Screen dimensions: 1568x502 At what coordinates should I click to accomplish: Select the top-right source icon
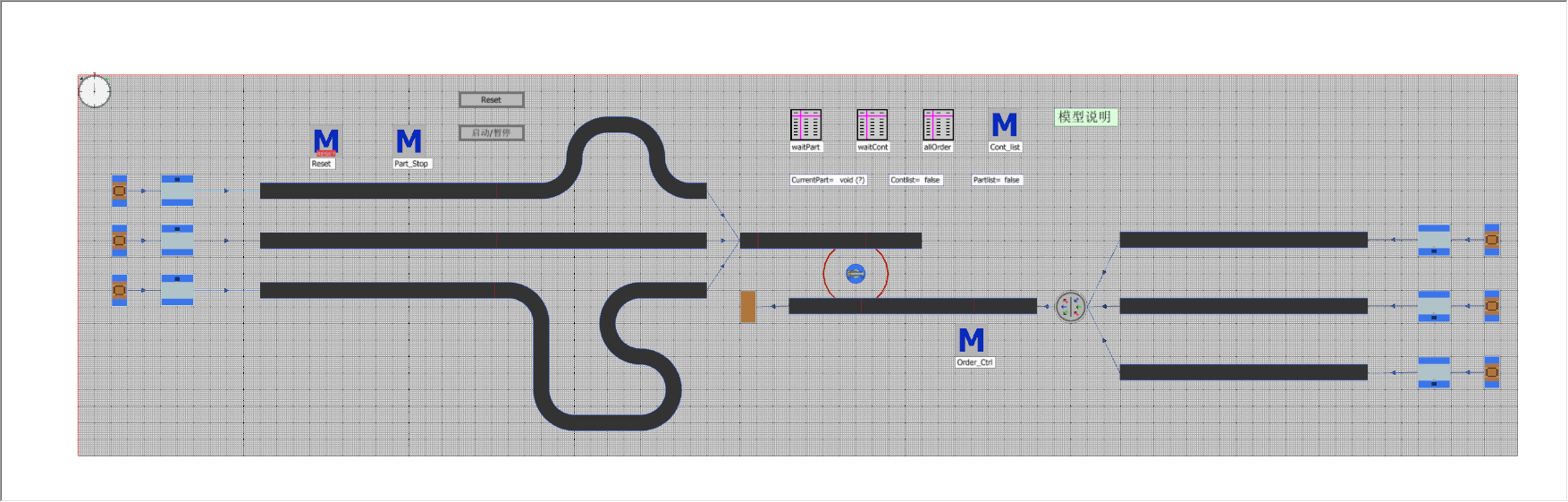[x=1492, y=240]
